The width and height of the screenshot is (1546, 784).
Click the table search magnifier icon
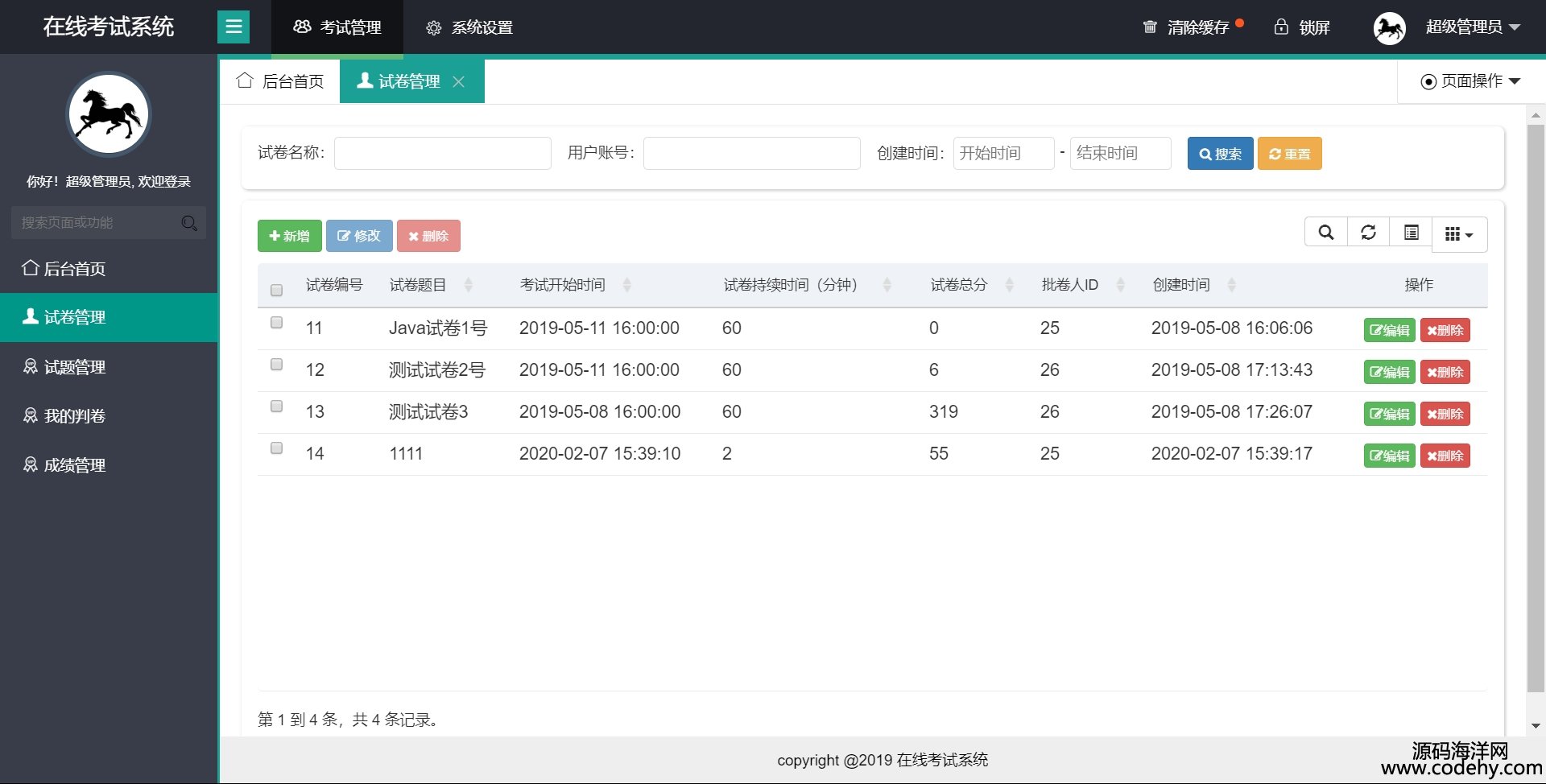(1325, 233)
